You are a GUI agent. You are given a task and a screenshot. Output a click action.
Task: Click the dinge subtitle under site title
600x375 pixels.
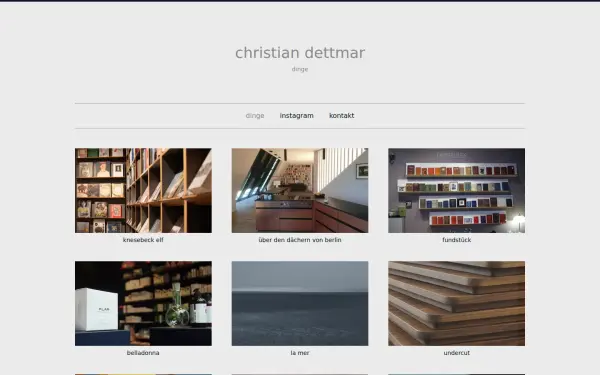[x=300, y=69]
